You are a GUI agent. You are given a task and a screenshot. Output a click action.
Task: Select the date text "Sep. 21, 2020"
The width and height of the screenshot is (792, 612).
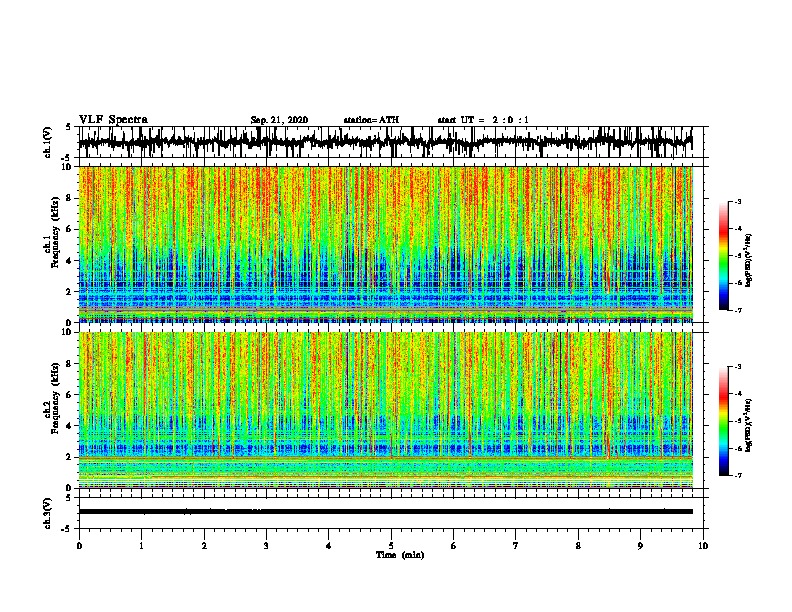[279, 120]
